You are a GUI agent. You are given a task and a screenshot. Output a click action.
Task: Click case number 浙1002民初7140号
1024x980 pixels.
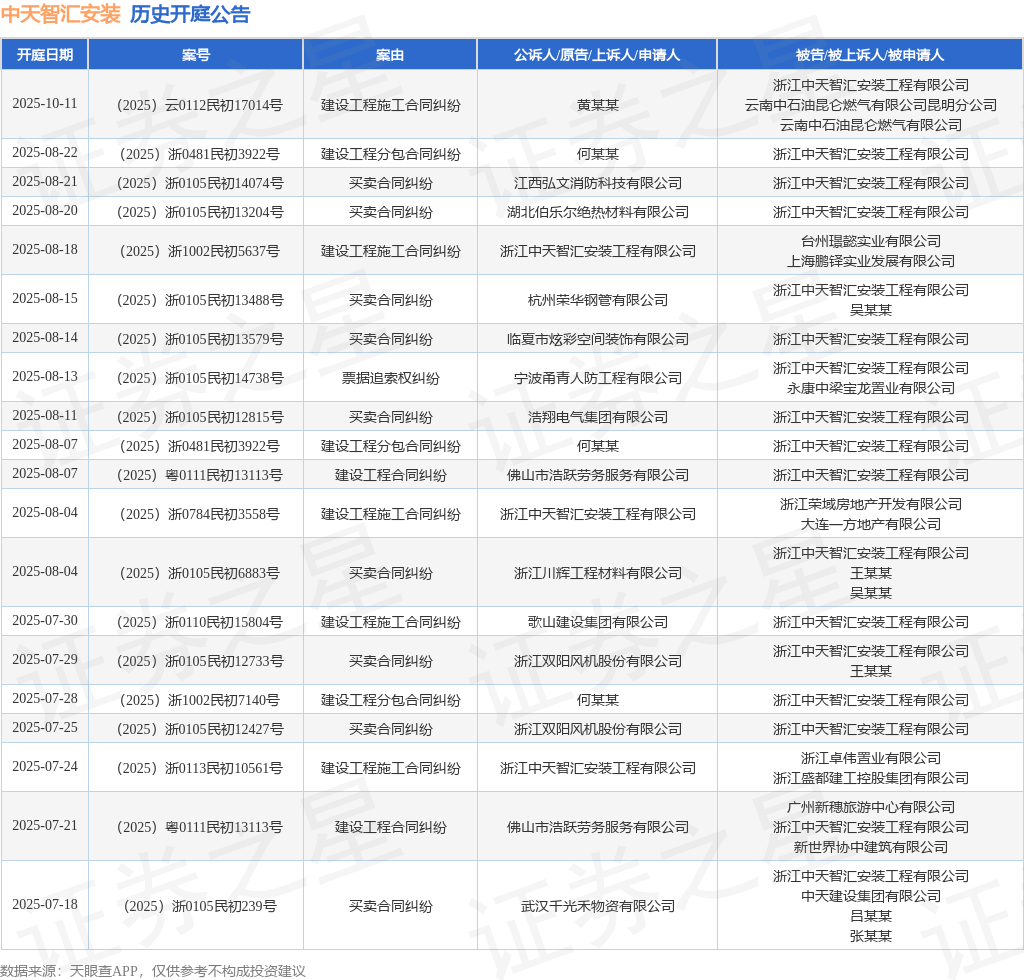(x=200, y=701)
